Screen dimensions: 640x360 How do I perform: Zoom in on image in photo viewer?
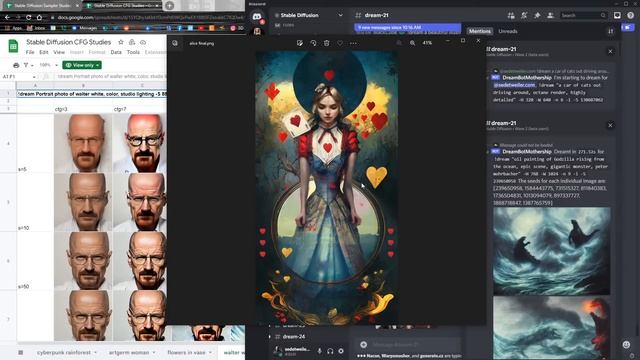point(412,43)
